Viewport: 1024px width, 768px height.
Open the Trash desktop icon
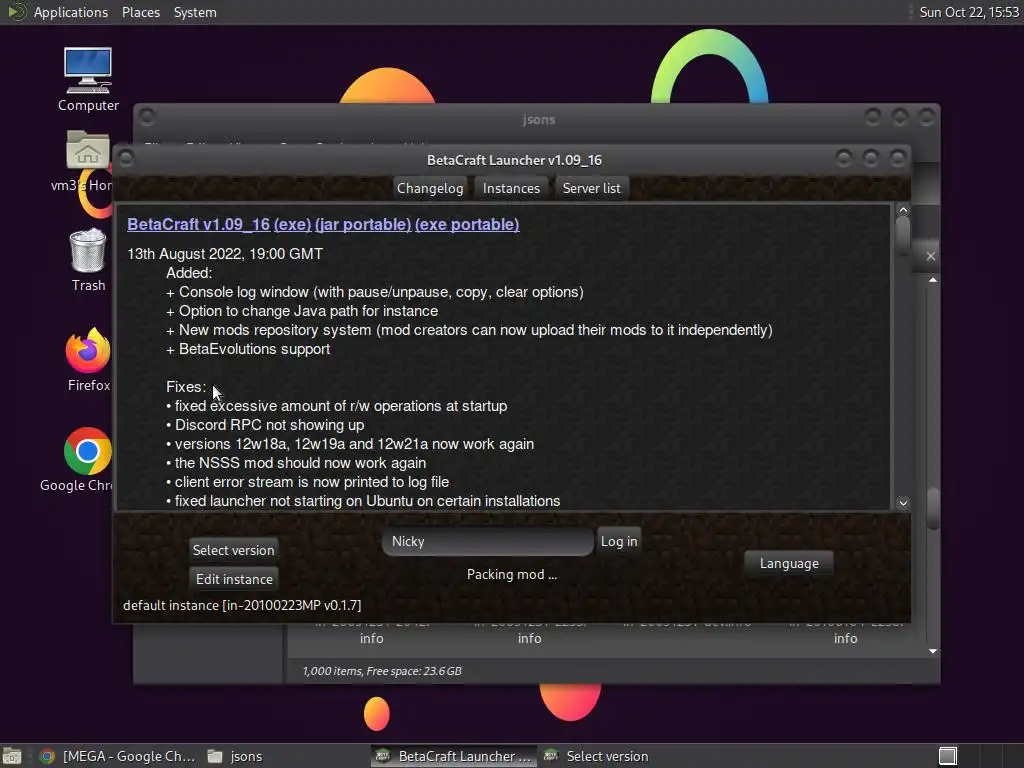[88, 259]
